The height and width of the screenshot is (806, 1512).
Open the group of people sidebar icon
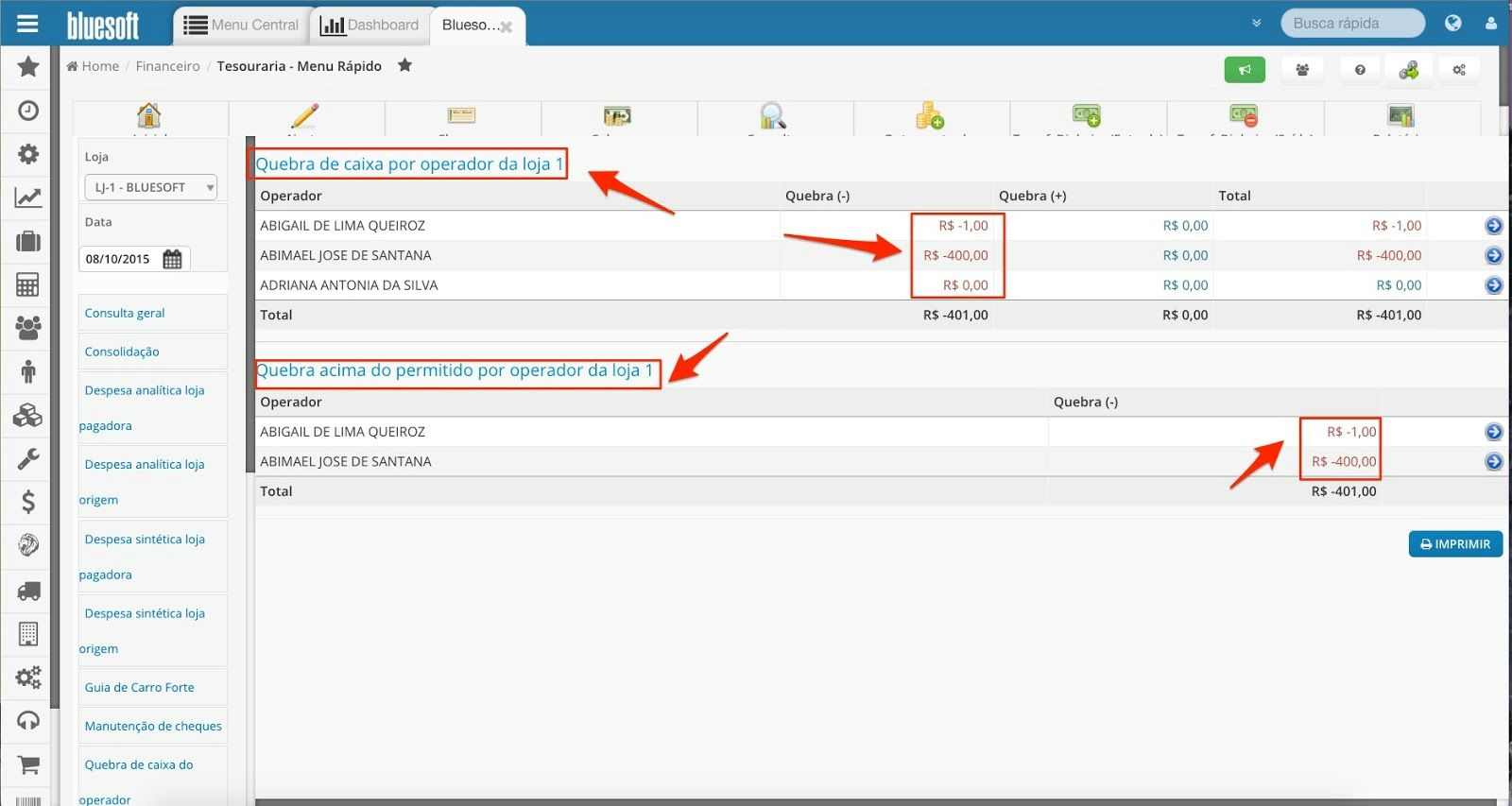[28, 328]
